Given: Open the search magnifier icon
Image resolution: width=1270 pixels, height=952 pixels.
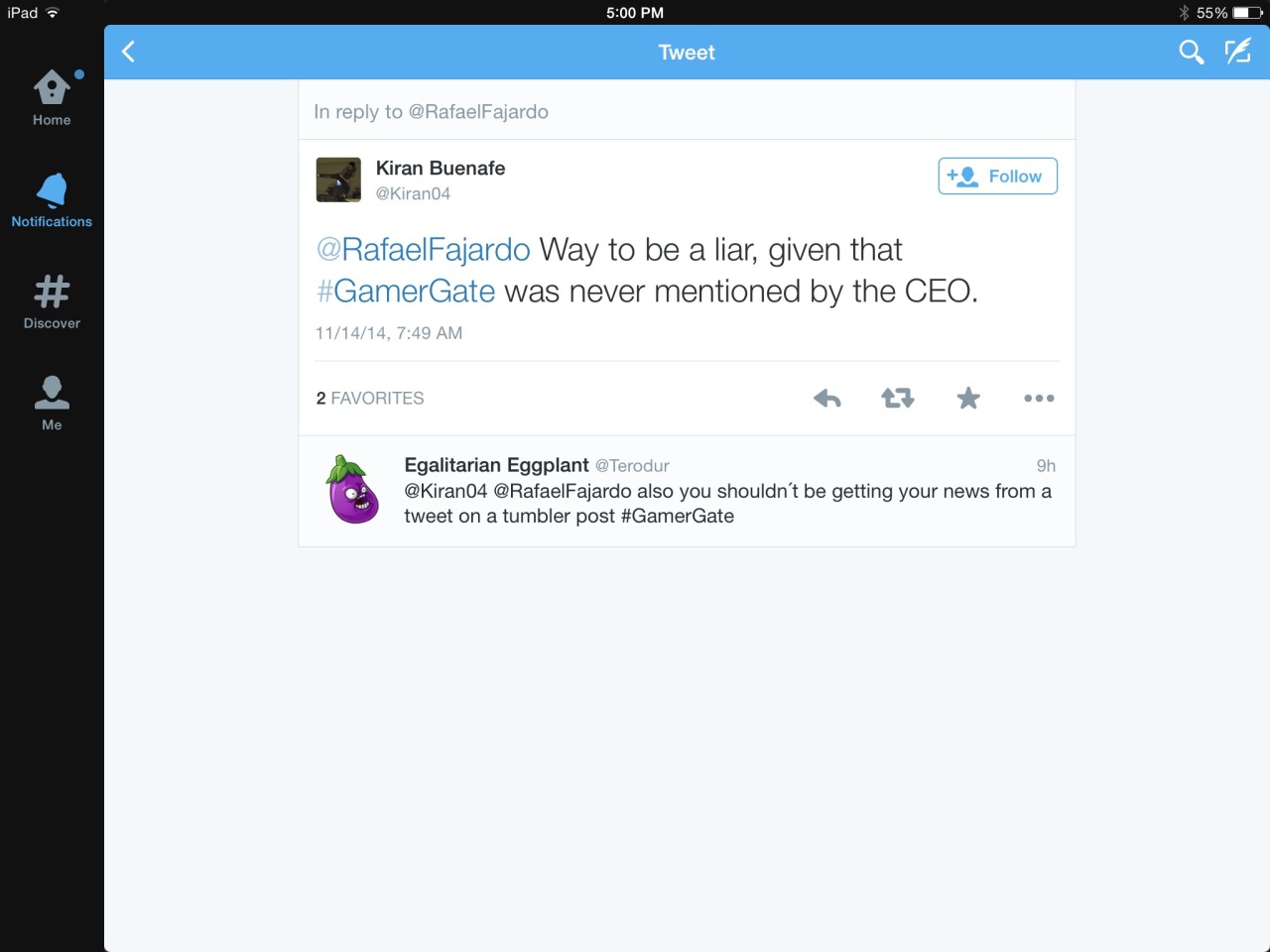Looking at the screenshot, I should point(1191,52).
